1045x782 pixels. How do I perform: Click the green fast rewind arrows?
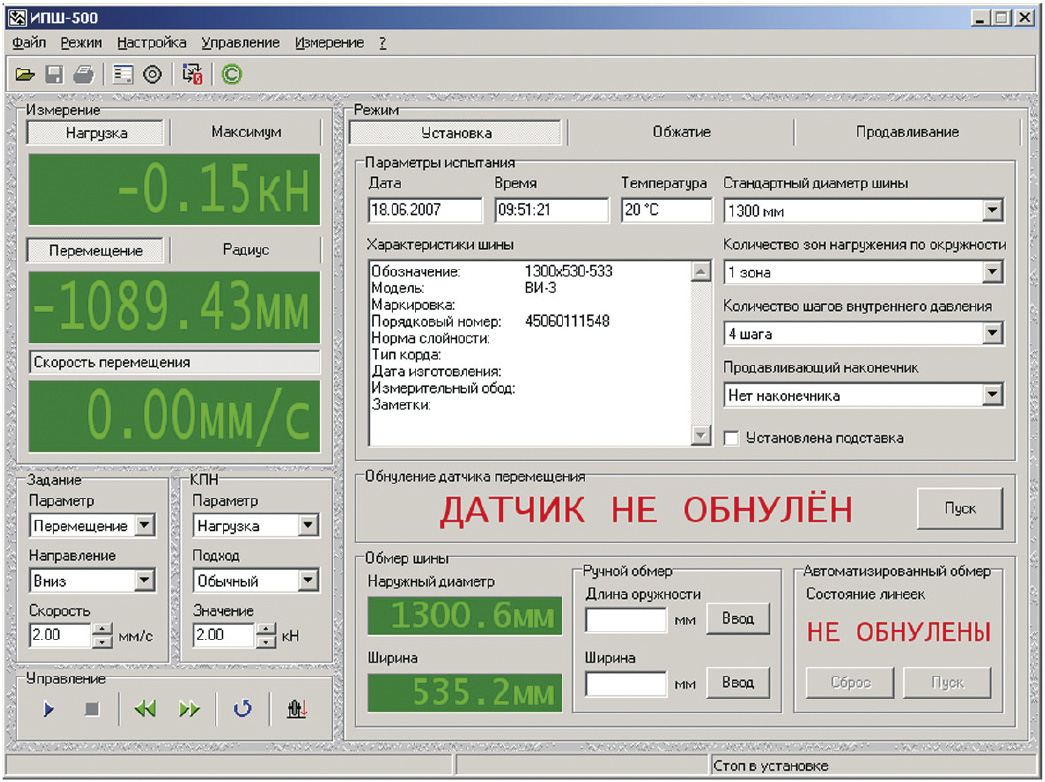click(x=145, y=709)
